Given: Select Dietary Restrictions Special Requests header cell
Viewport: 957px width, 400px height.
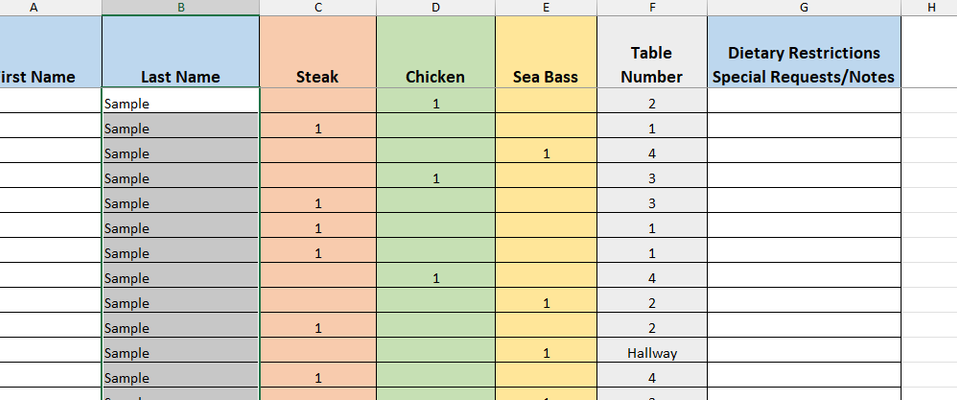Looking at the screenshot, I should click(x=804, y=51).
